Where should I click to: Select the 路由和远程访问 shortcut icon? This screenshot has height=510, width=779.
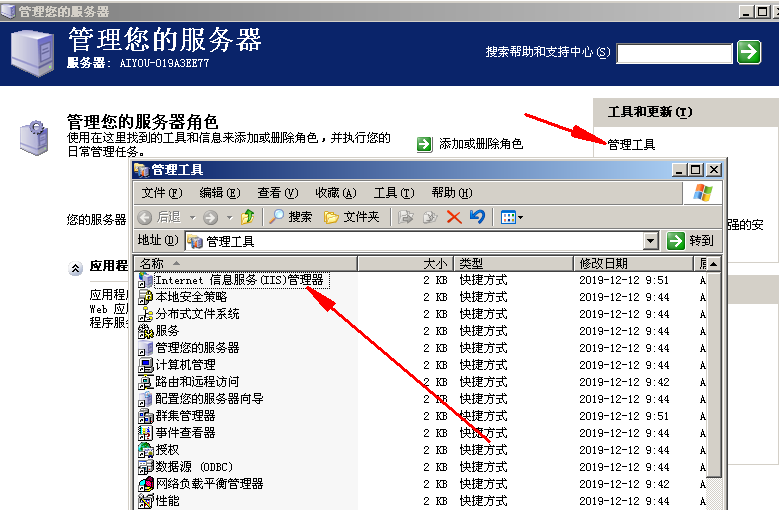[x=145, y=382]
